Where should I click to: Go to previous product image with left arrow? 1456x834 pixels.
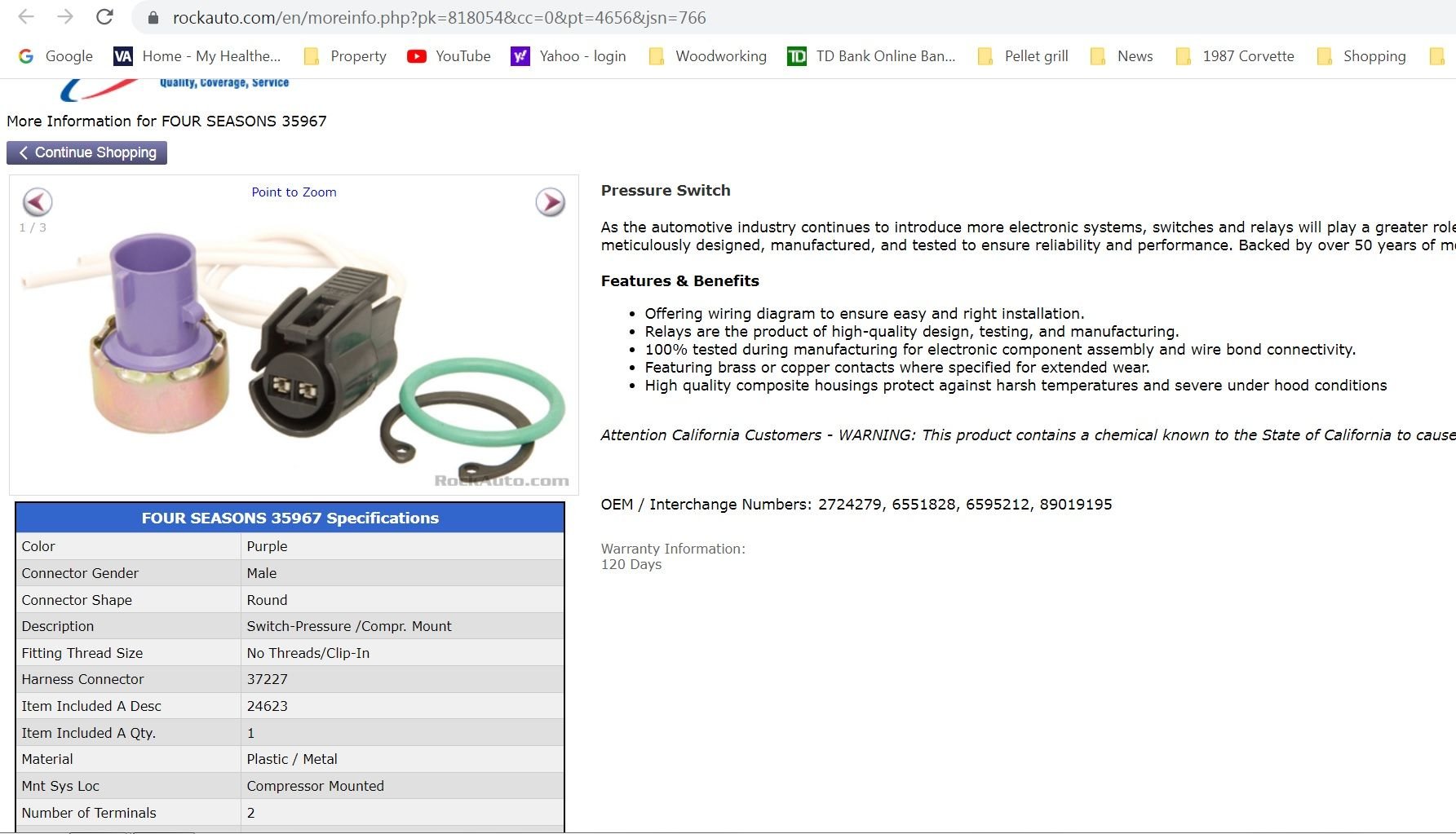point(36,203)
